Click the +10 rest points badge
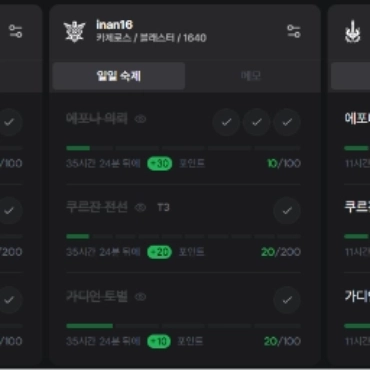 159,341
